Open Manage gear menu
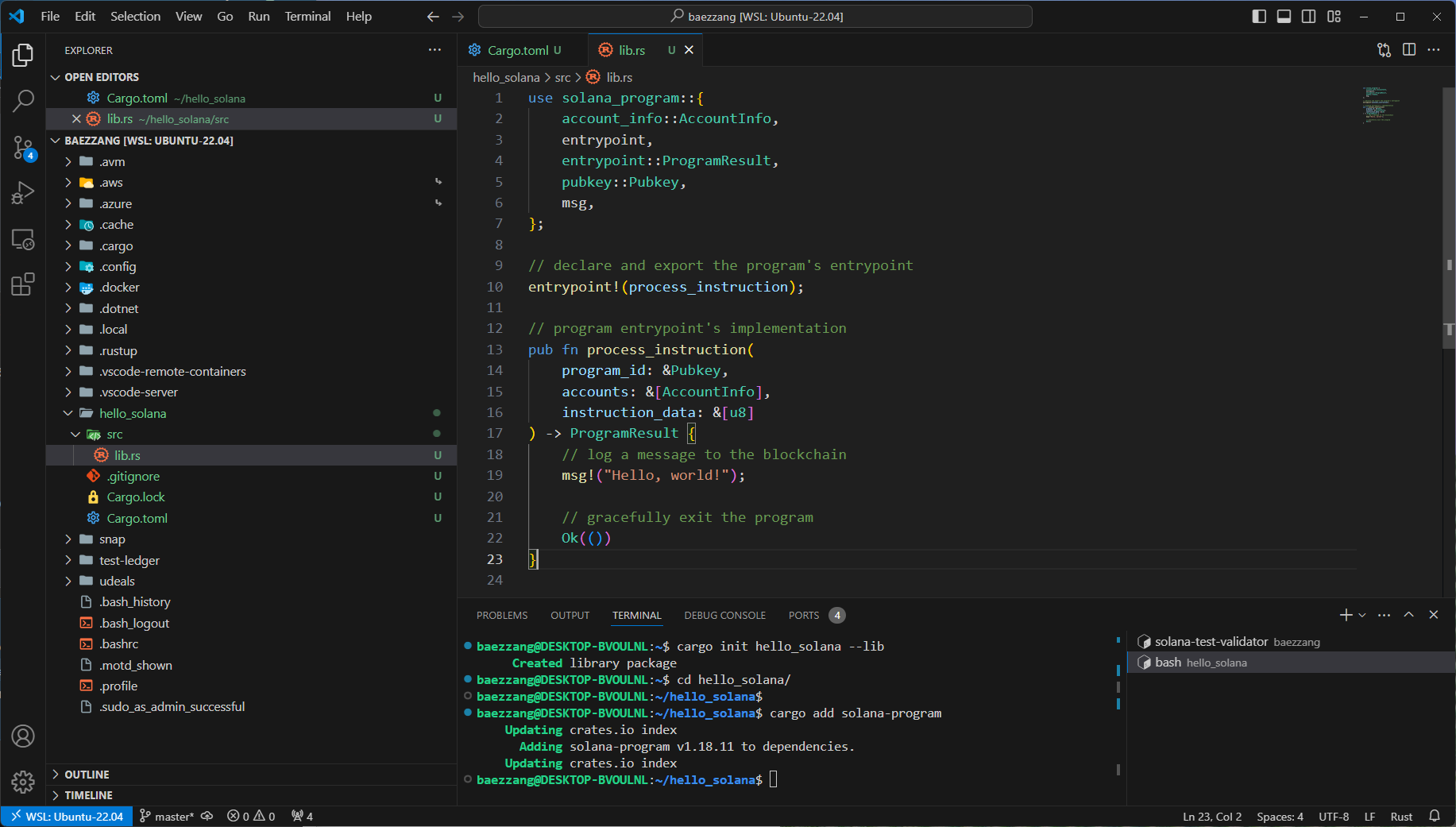Screen dimensions: 1456x827 [x=23, y=783]
